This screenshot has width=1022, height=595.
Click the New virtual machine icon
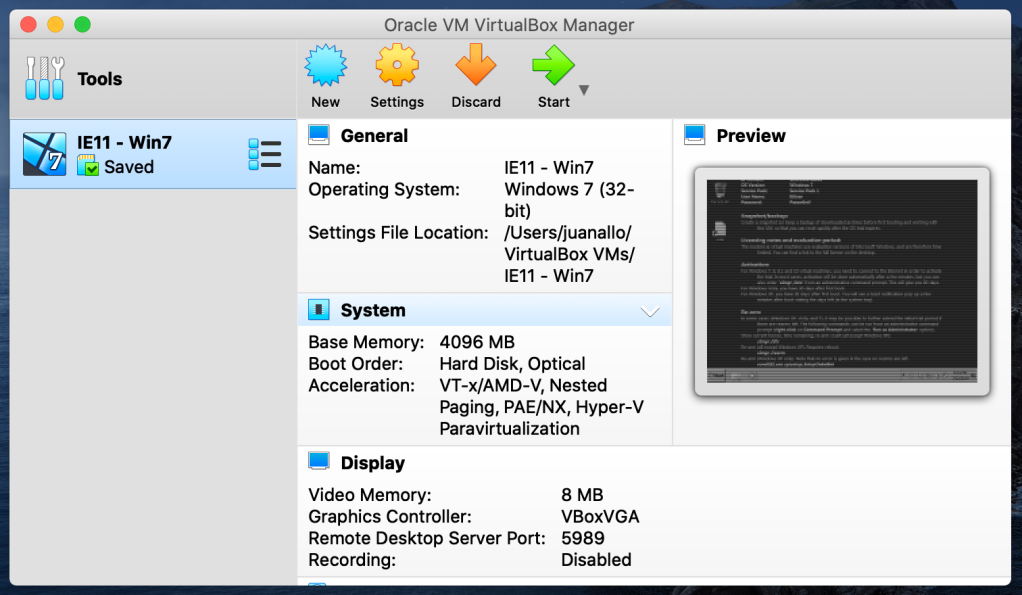pos(325,65)
